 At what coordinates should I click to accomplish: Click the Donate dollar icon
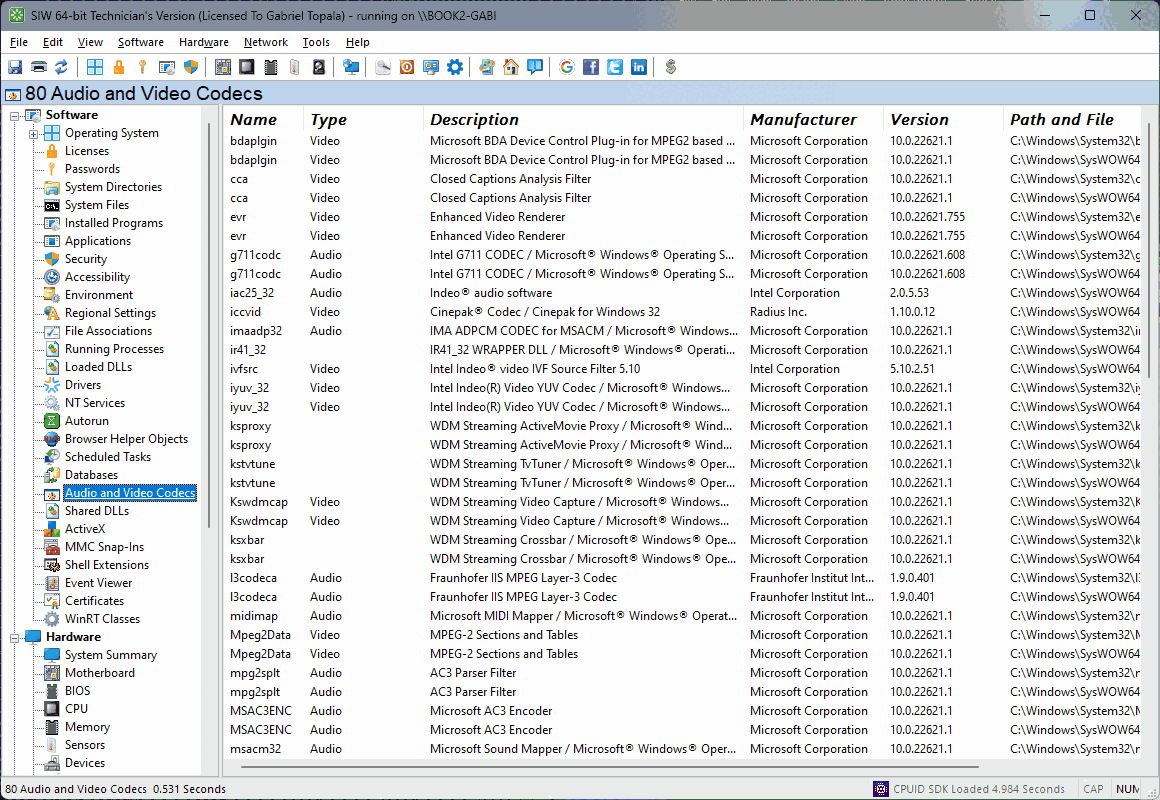click(x=670, y=67)
